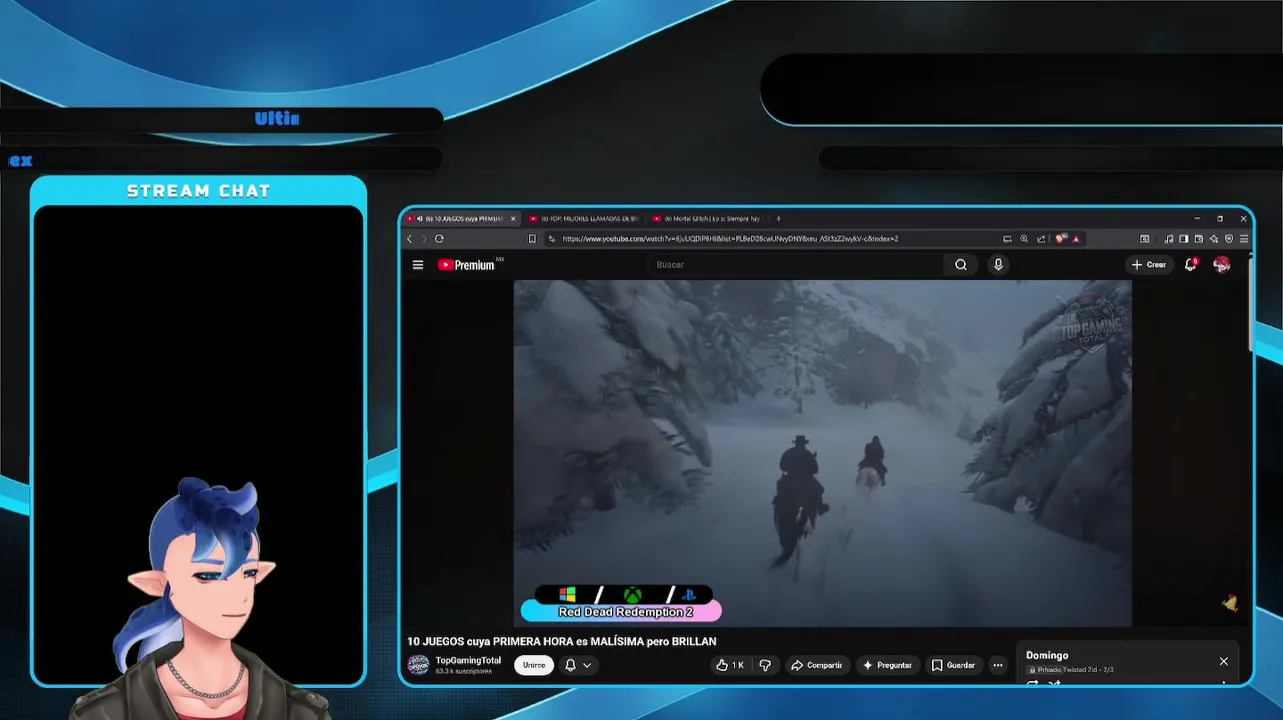
Task: Click the Buscar search field
Action: pos(795,265)
